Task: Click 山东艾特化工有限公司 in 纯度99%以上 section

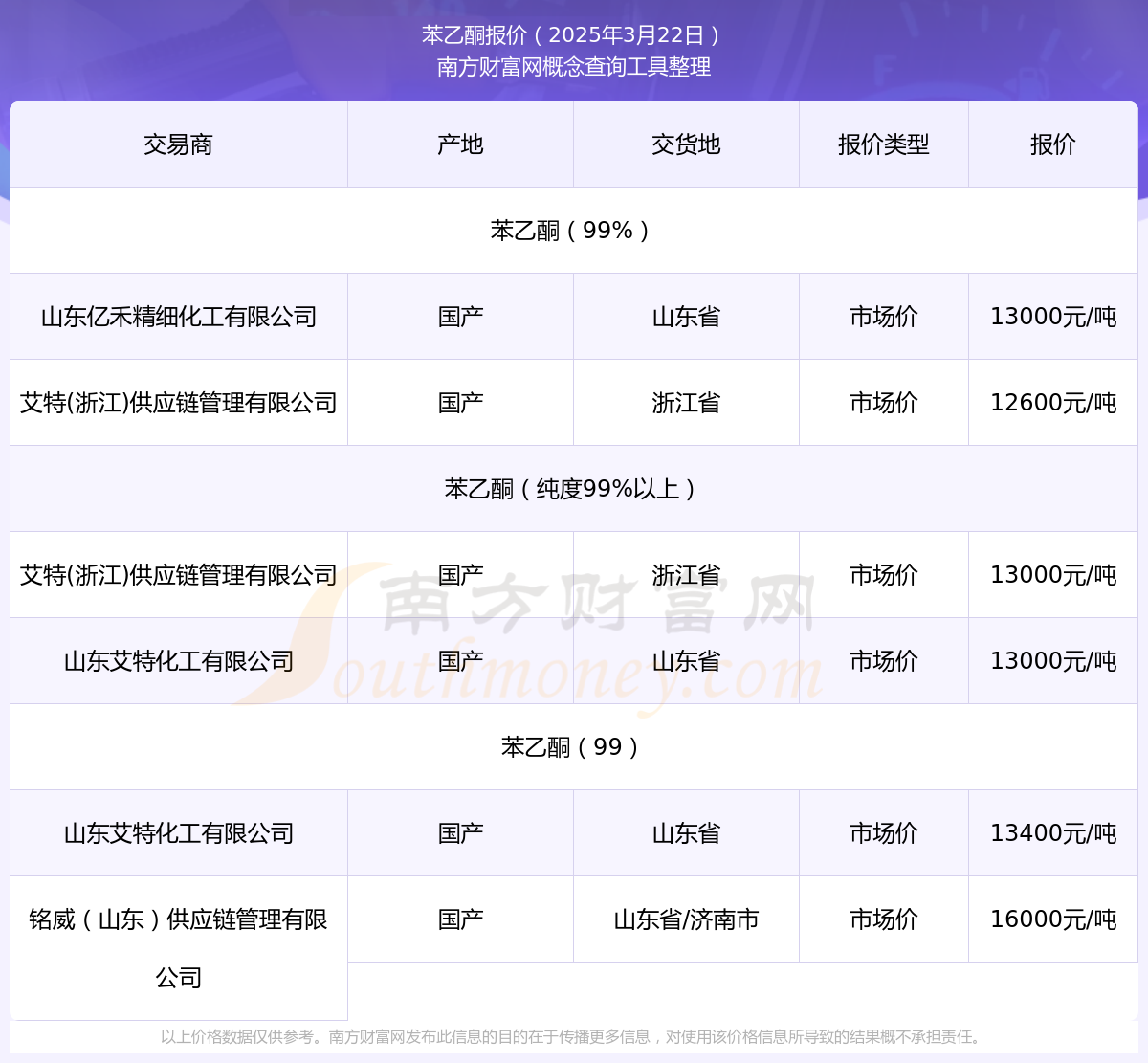Action: point(178,661)
